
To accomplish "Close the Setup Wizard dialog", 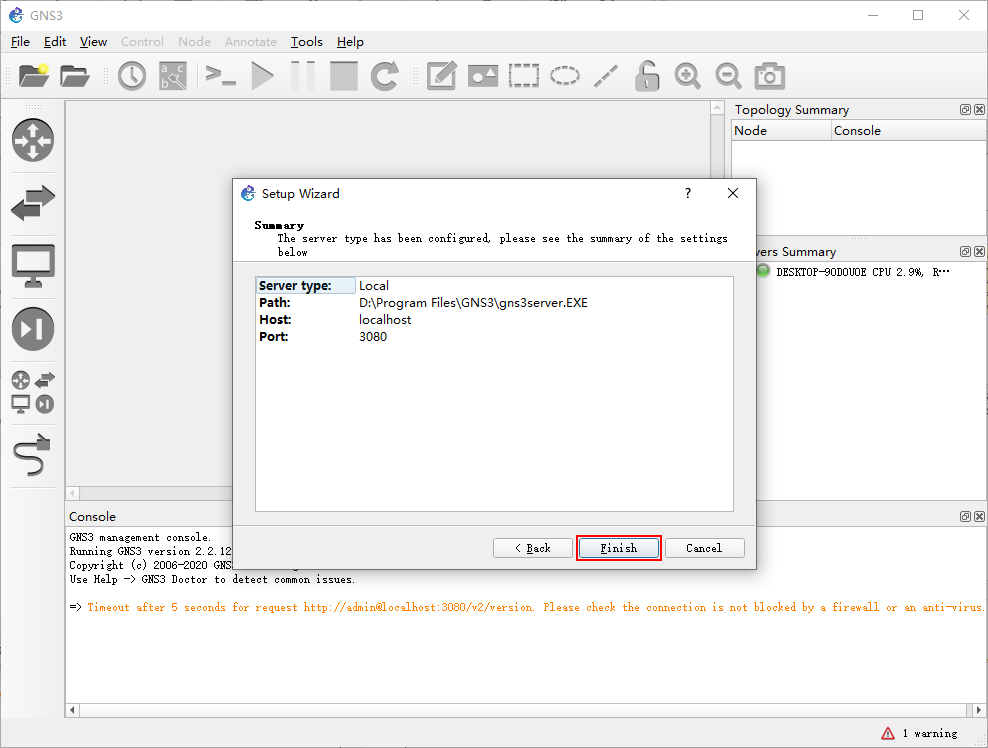I will click(733, 193).
